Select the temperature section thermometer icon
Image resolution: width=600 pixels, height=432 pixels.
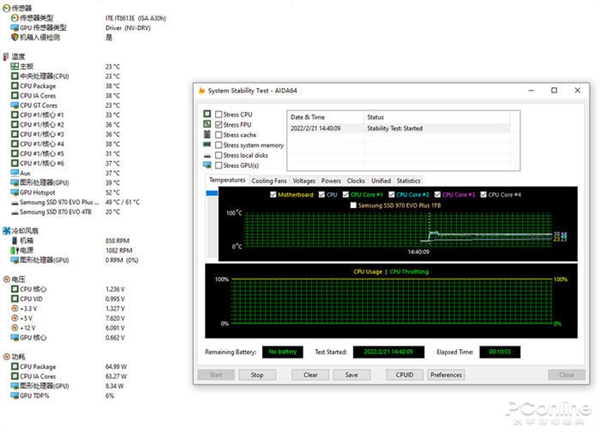[x=6, y=57]
